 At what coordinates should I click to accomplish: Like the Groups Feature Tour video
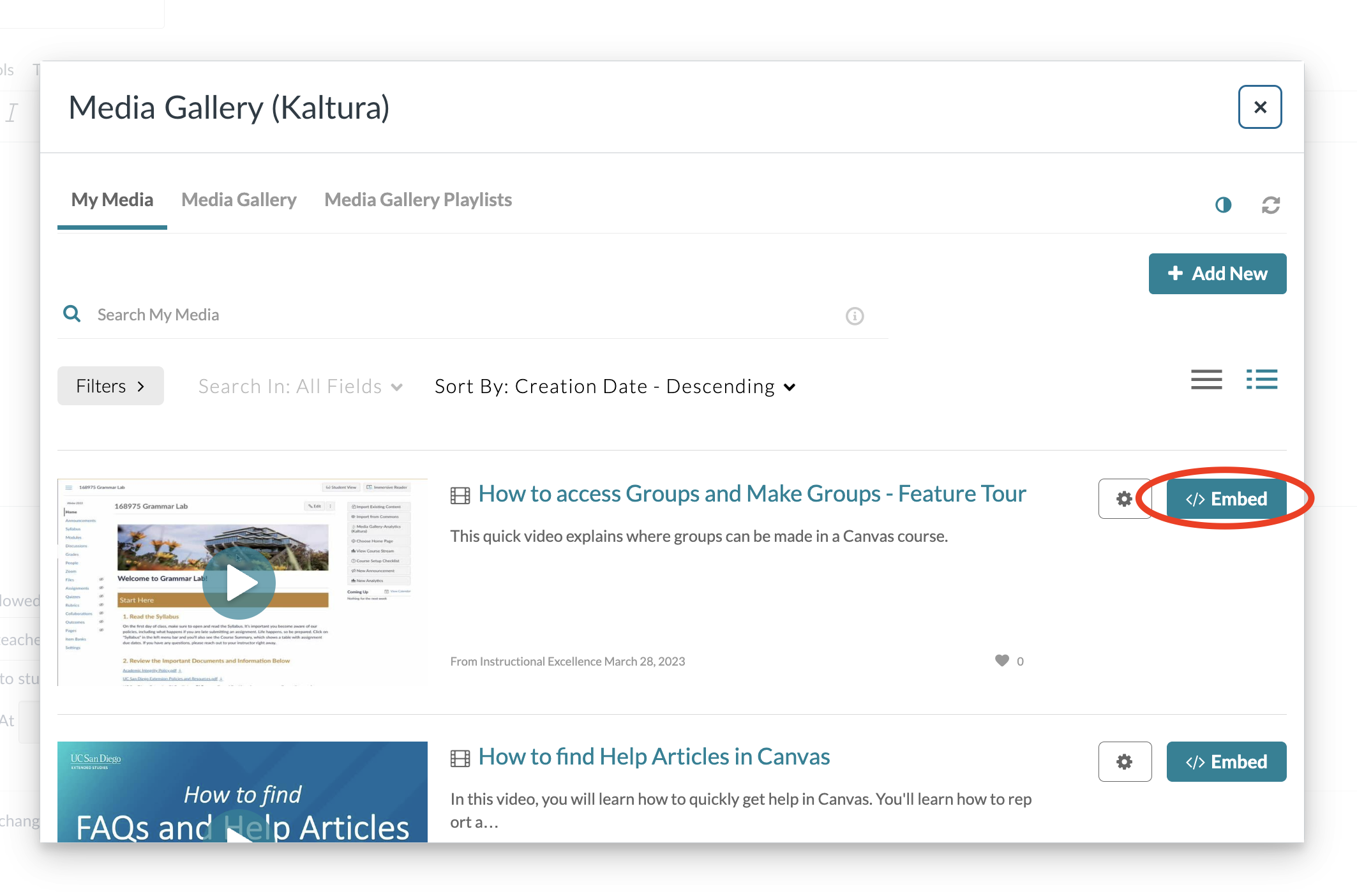pos(1002,661)
